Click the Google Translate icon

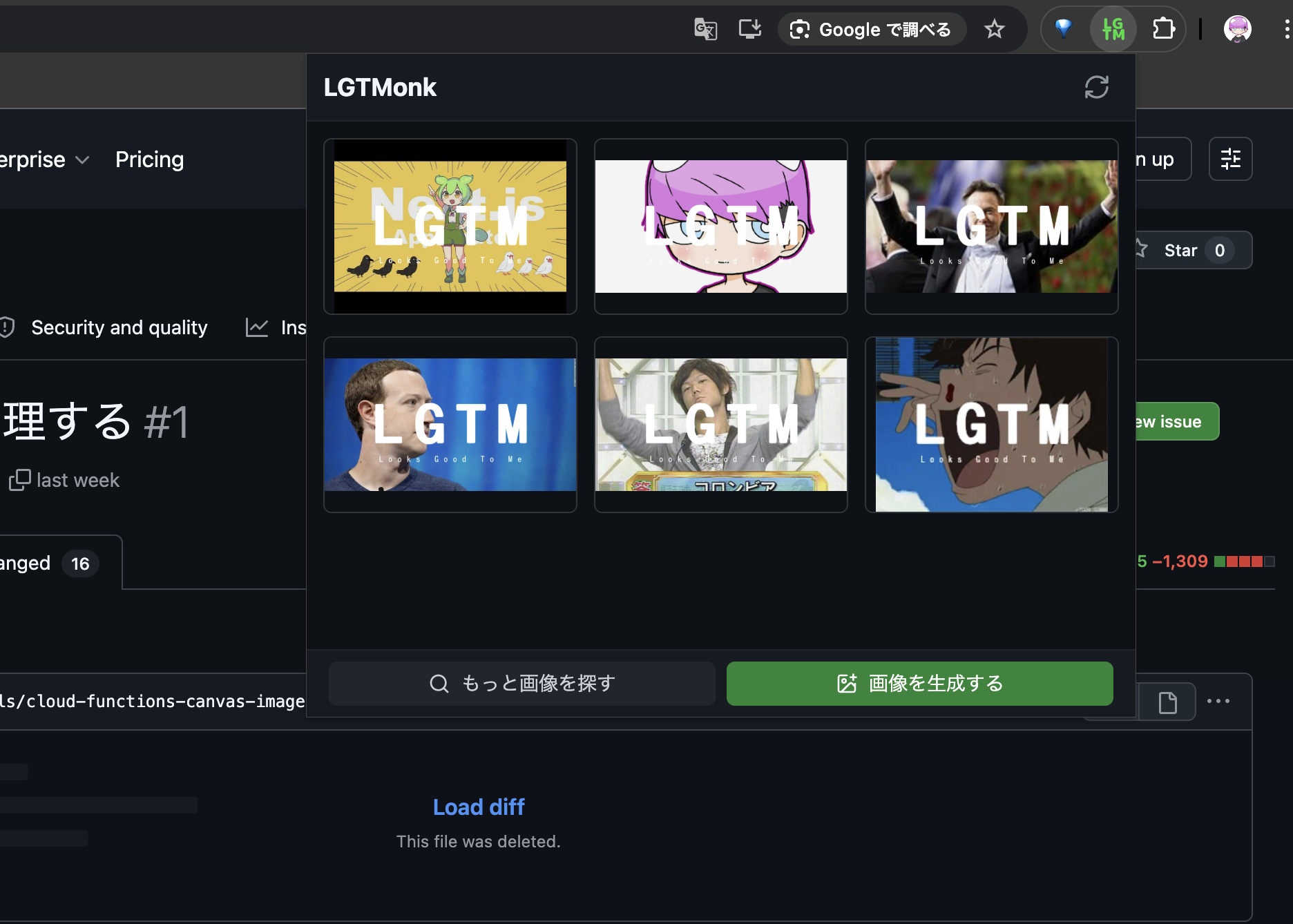click(705, 29)
